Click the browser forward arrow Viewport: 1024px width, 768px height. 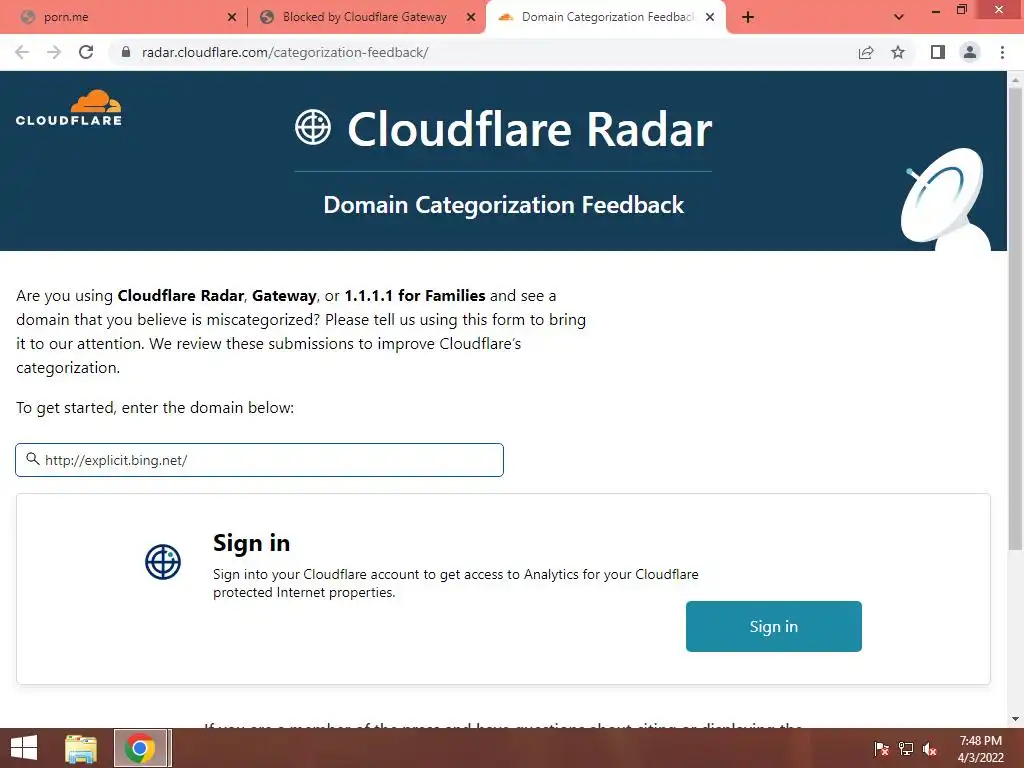(x=54, y=52)
